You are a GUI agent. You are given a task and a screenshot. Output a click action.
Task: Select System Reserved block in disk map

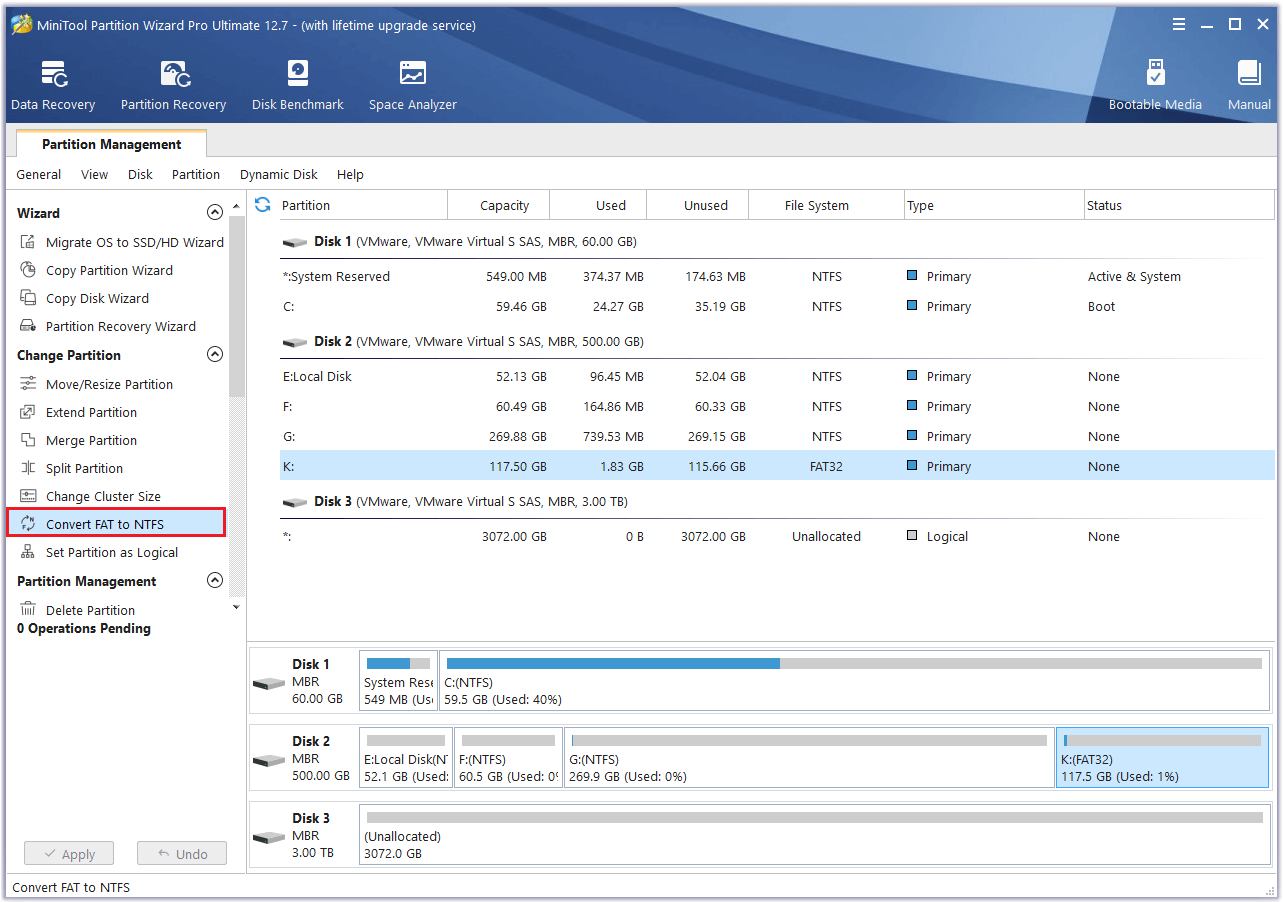click(x=398, y=681)
